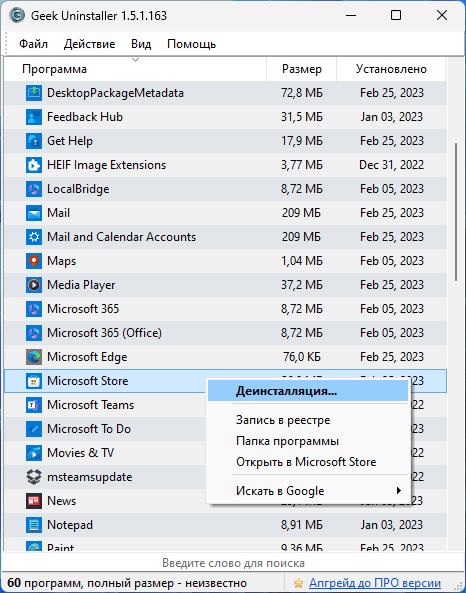Select the HEIF Image Extensions name
The width and height of the screenshot is (466, 593).
[106, 165]
